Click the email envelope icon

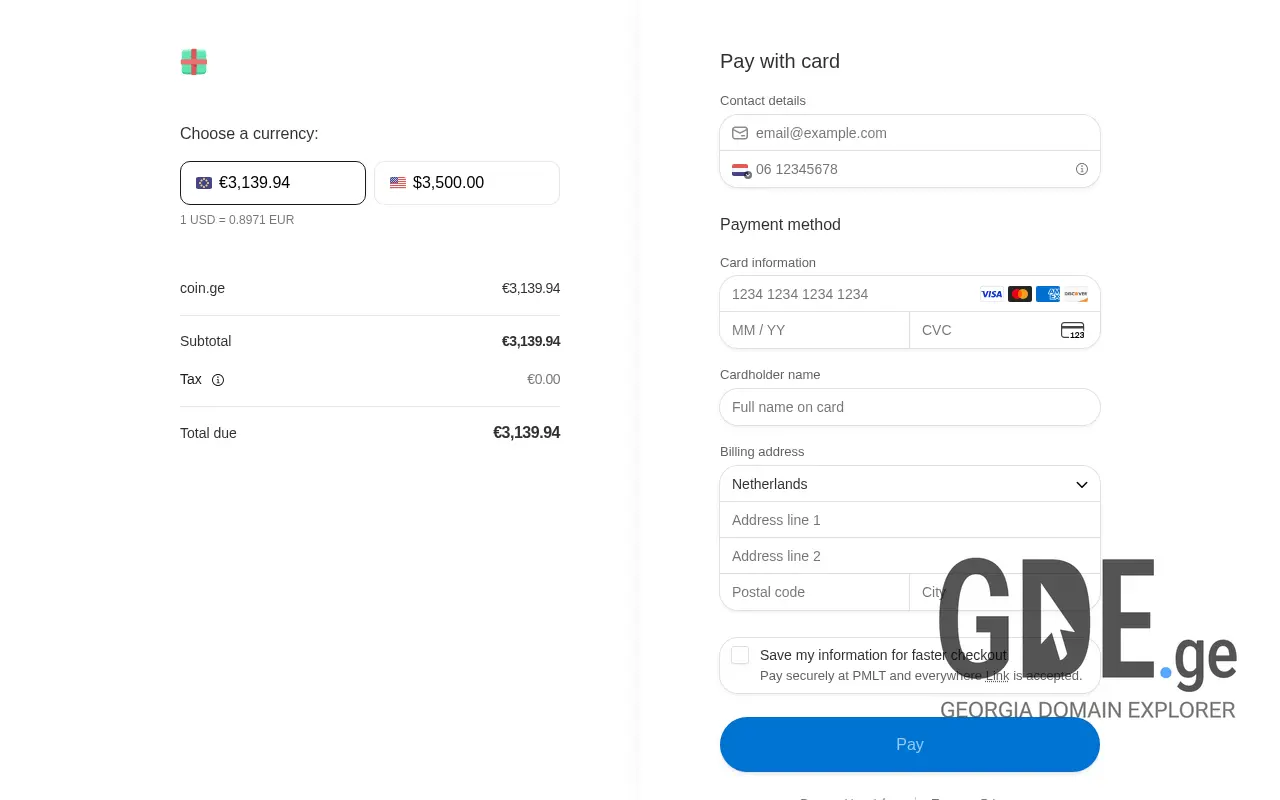740,133
